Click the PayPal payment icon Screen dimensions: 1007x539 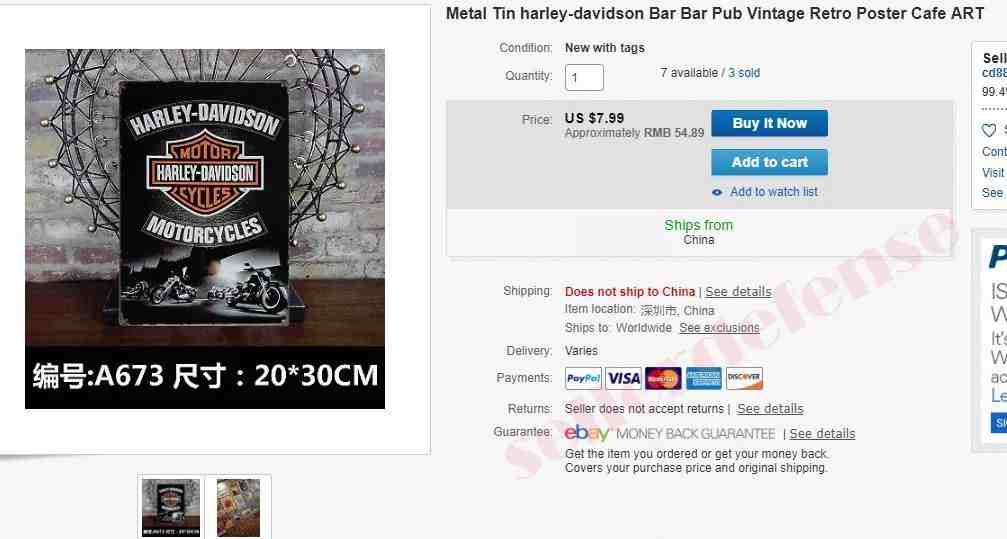(583, 378)
